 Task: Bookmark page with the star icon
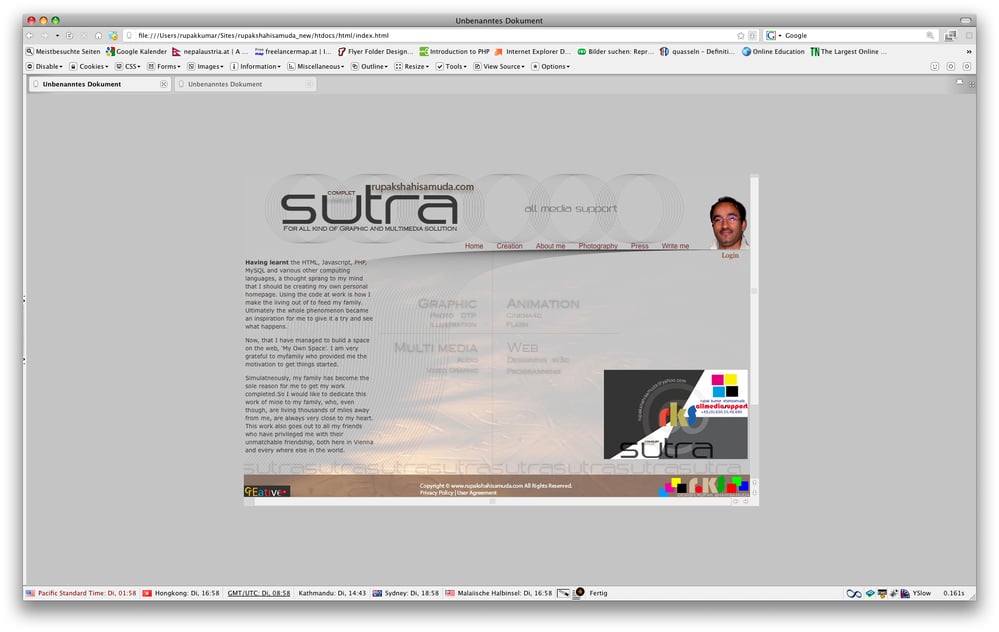pyautogui.click(x=740, y=36)
